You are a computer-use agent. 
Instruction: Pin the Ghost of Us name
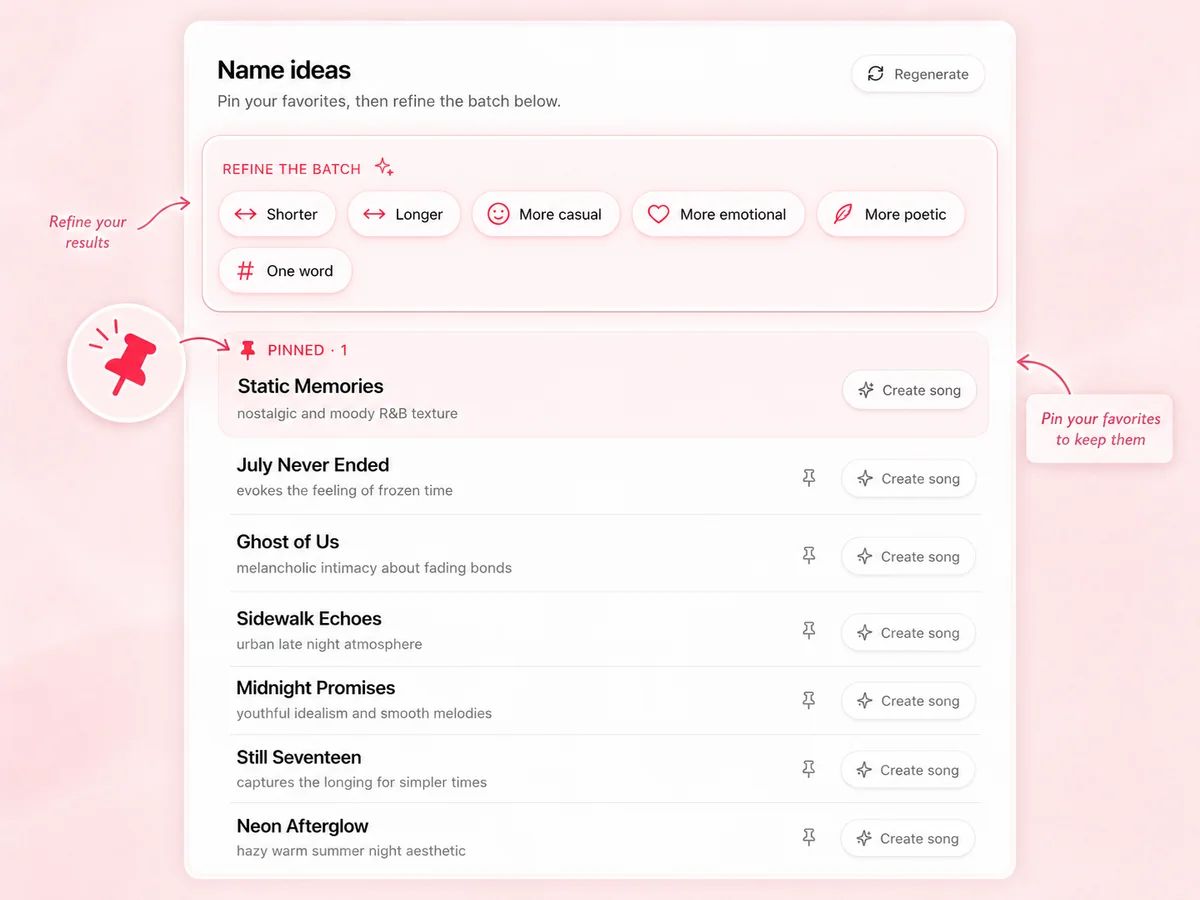coord(809,556)
